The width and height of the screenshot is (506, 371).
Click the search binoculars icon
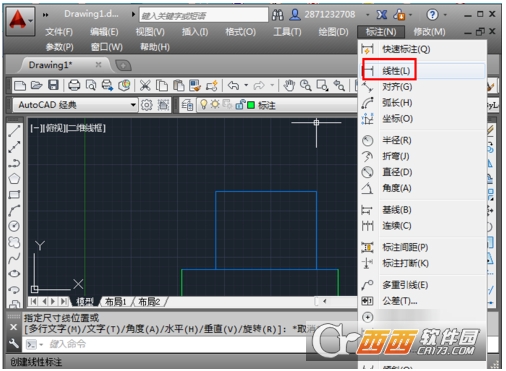click(x=278, y=15)
